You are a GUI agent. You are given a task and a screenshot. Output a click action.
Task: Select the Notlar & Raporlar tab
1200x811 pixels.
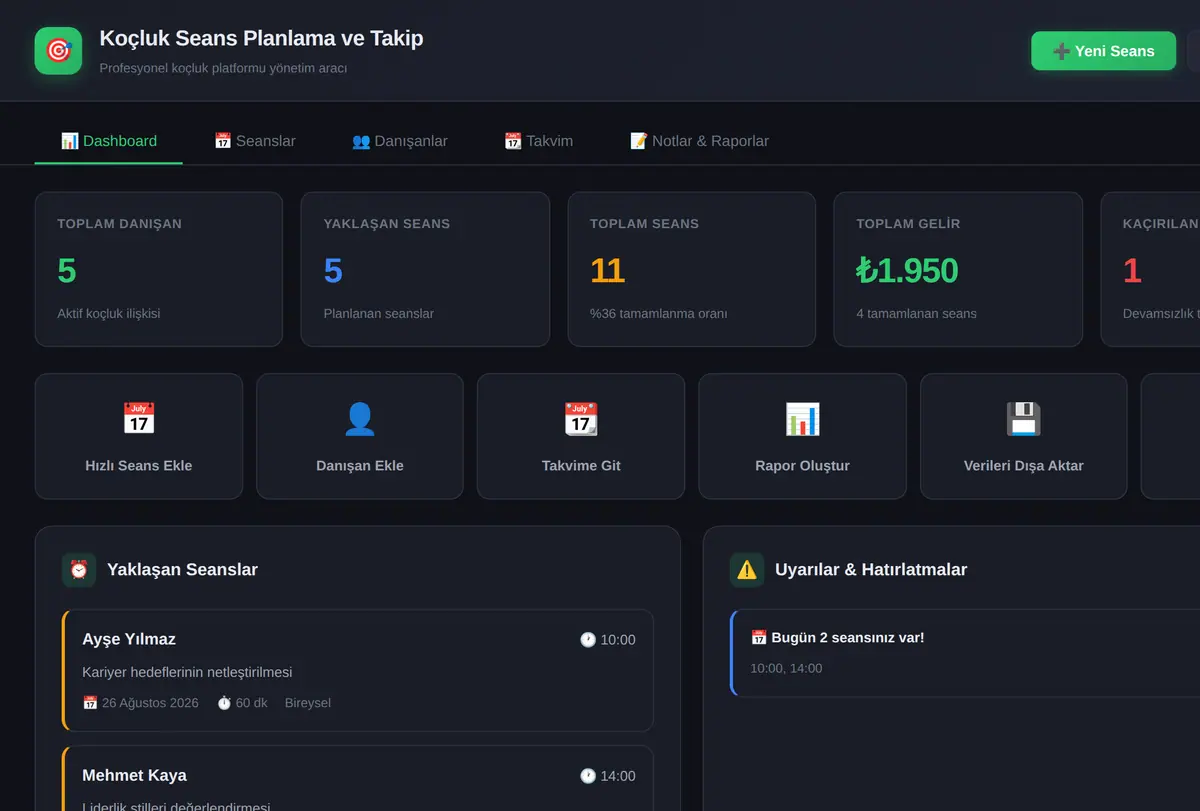[x=700, y=141]
